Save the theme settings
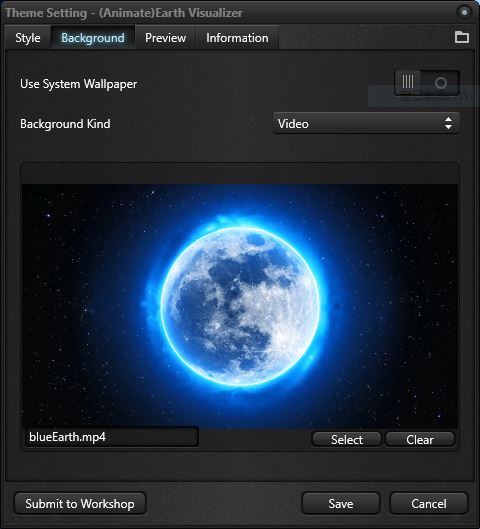Image resolution: width=480 pixels, height=529 pixels. tap(341, 503)
